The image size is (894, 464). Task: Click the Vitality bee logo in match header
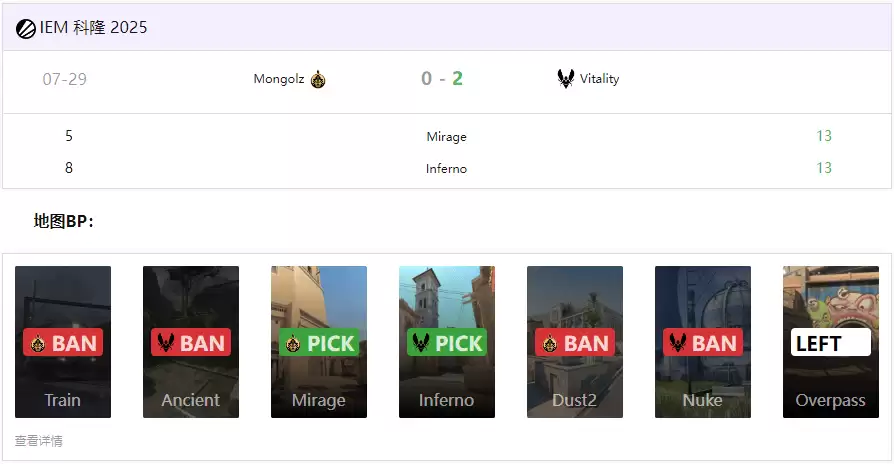coord(566,78)
